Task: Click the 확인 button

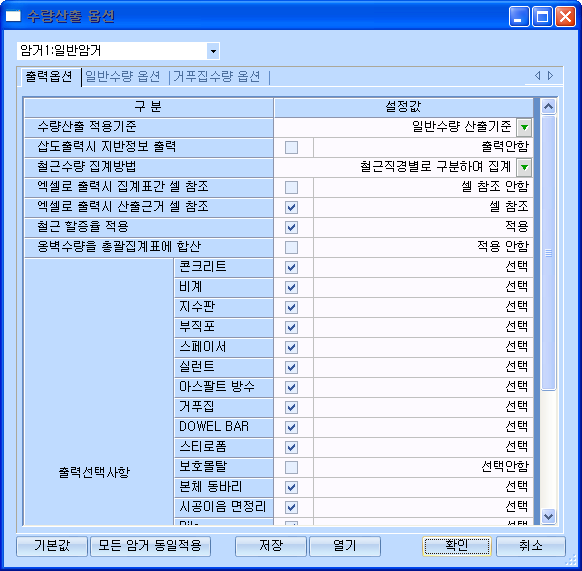Action: (457, 546)
